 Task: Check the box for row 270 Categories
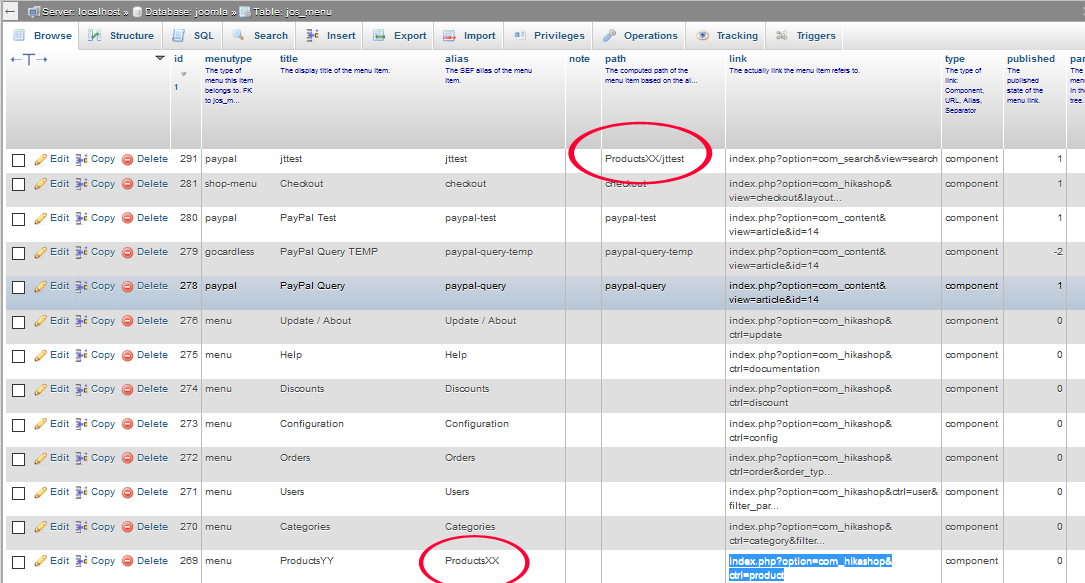coord(18,527)
